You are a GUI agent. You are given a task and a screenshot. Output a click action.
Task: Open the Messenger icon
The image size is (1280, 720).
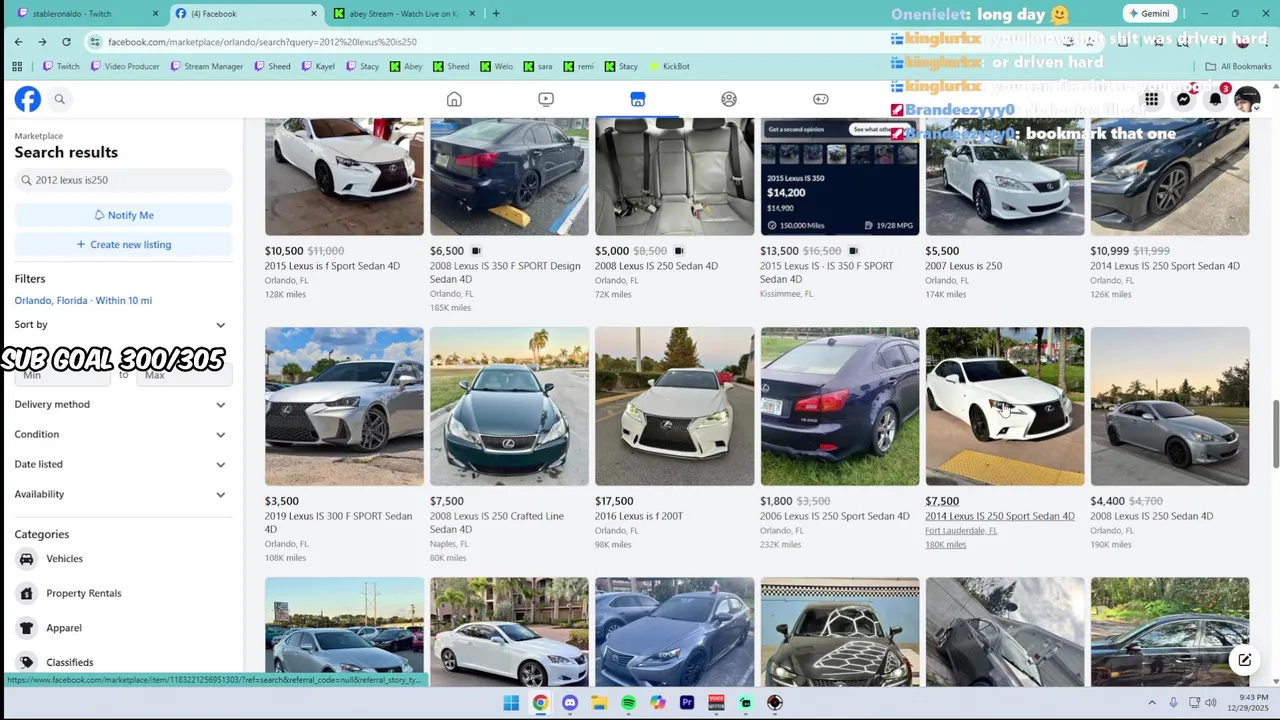coord(1183,99)
